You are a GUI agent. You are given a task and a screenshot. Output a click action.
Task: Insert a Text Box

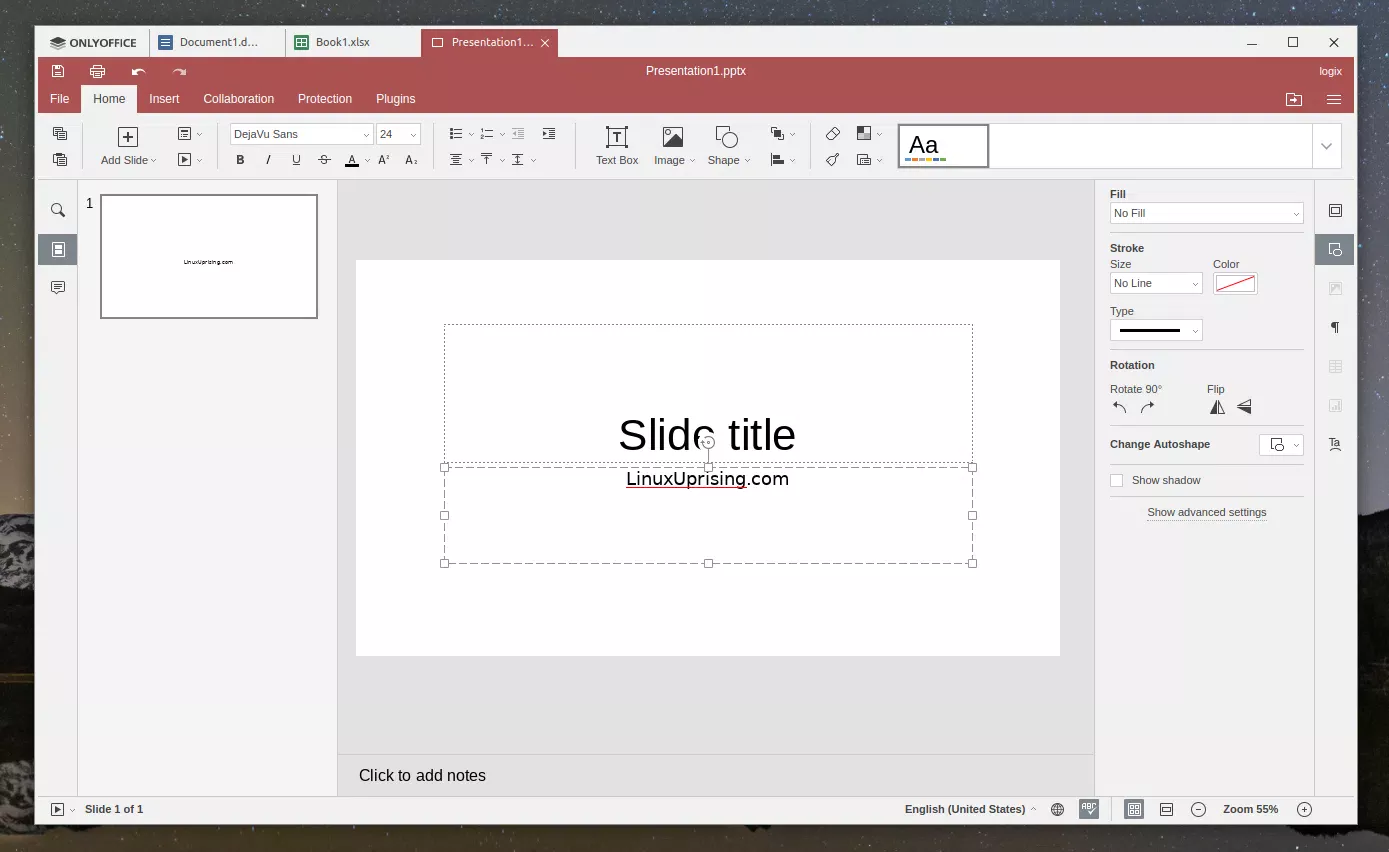pos(617,146)
